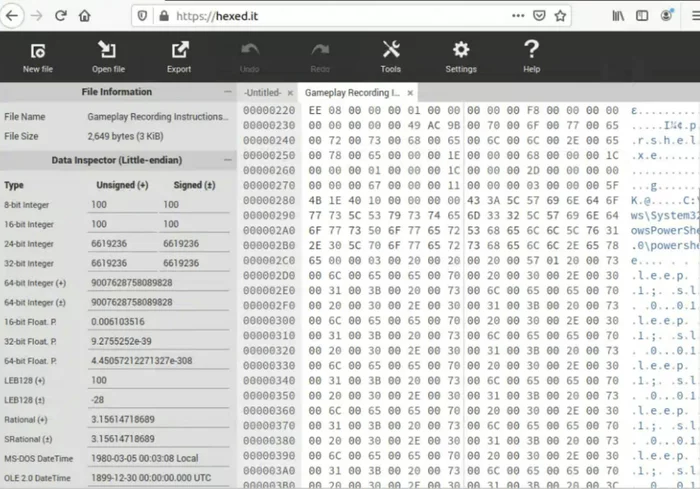The image size is (700, 489).
Task: Select the Gameplay Recording tab
Action: [352, 92]
